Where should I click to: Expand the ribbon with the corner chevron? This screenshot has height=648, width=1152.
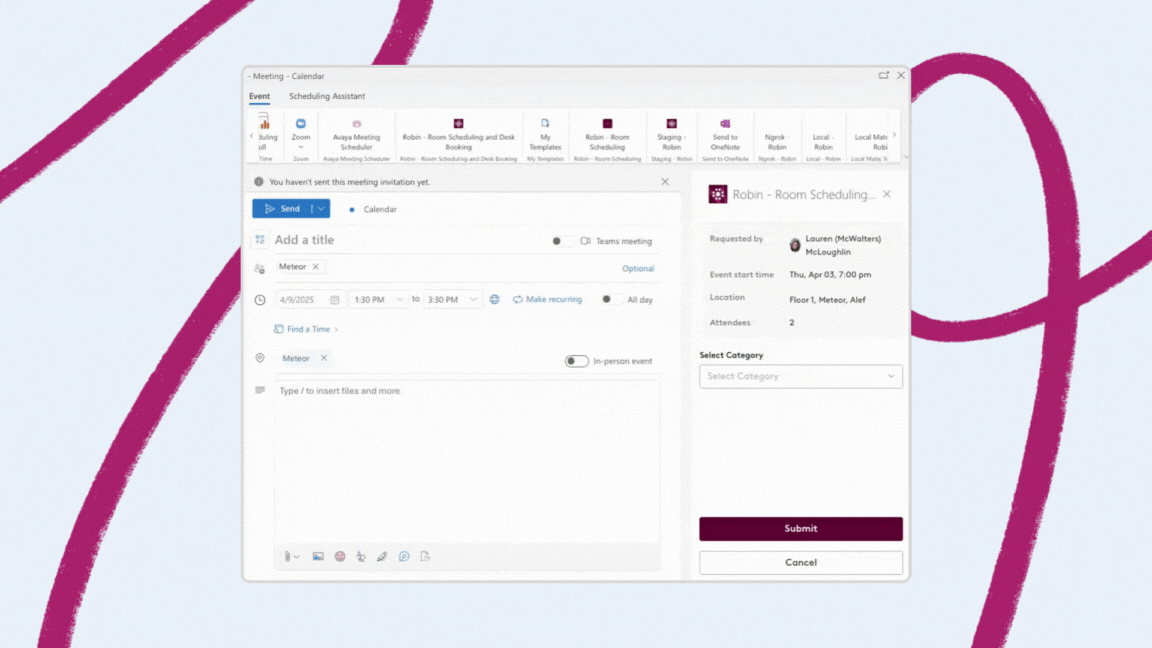[x=905, y=156]
